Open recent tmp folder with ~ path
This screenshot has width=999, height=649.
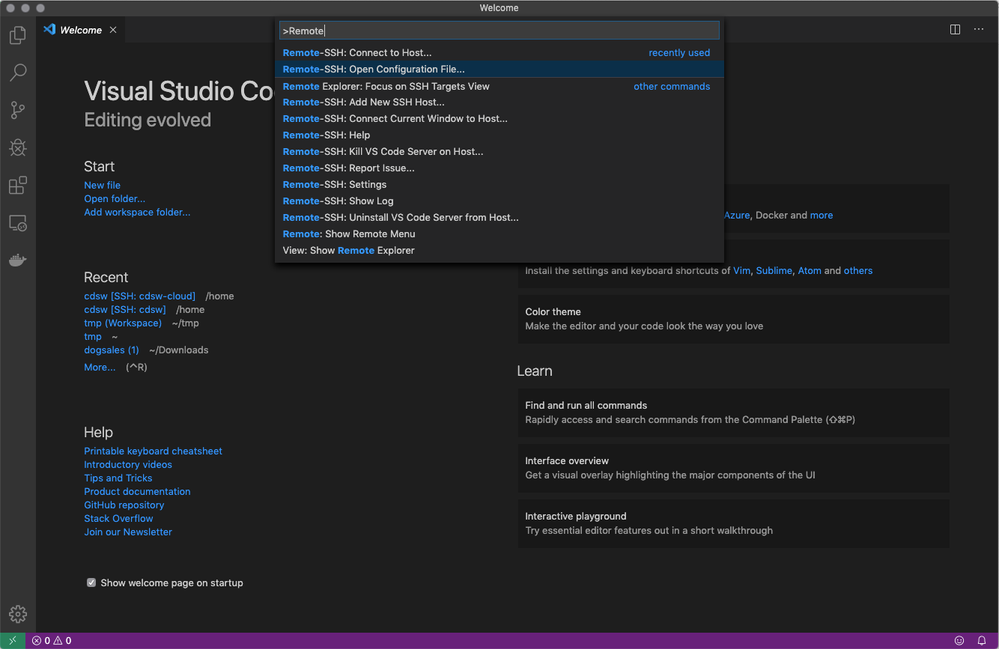[92, 336]
